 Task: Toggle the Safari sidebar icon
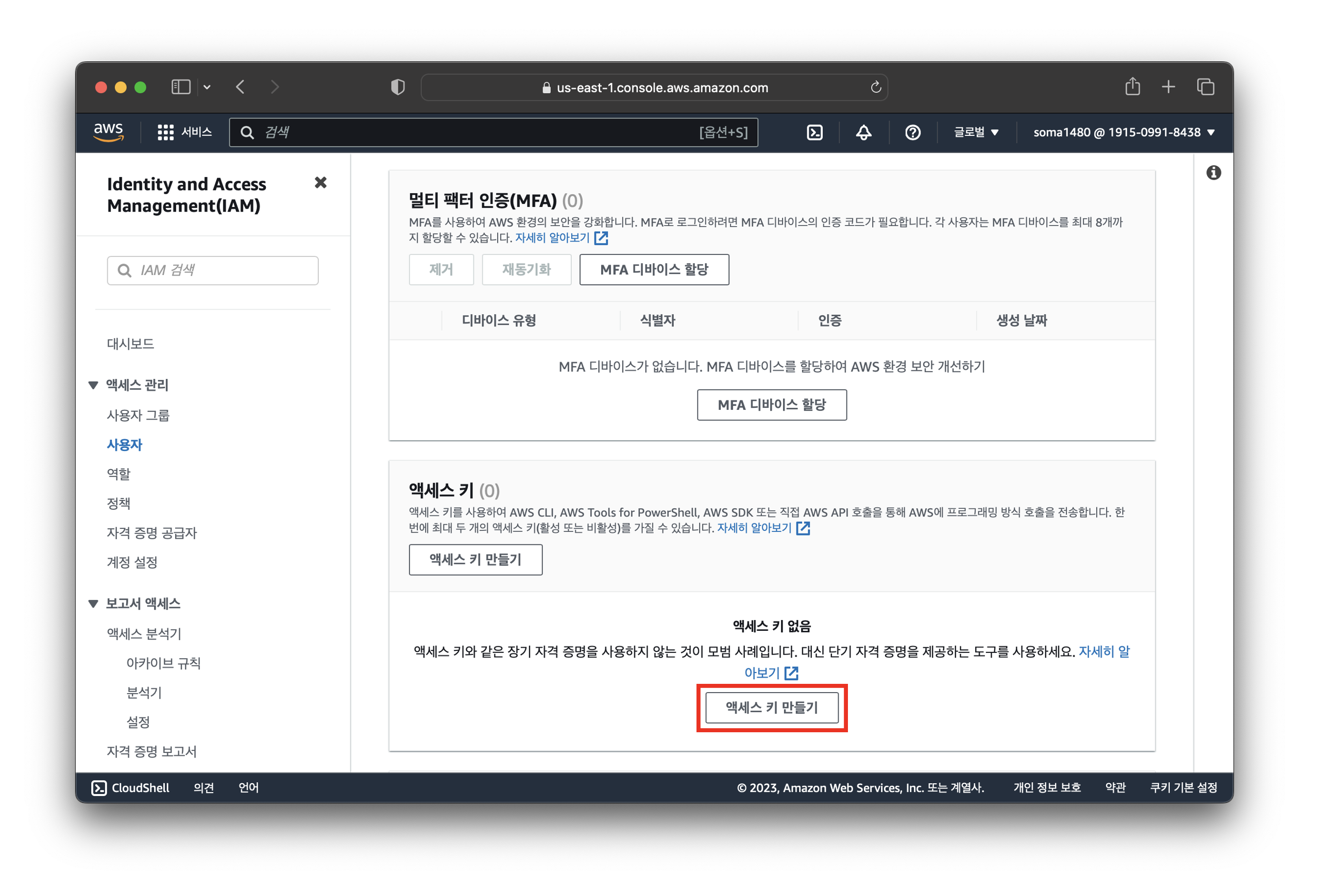181,87
